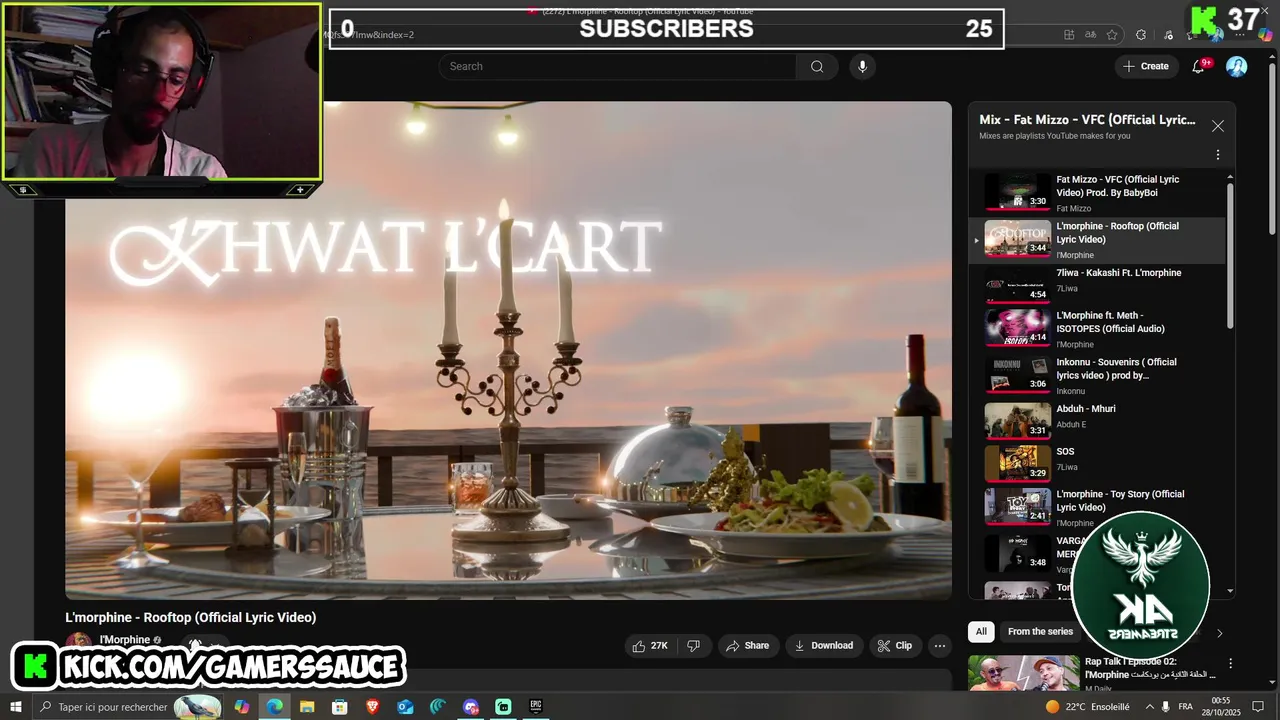The image size is (1280, 720).
Task: Play SOS by 7Liwa in the playlist
Action: pos(1096,463)
